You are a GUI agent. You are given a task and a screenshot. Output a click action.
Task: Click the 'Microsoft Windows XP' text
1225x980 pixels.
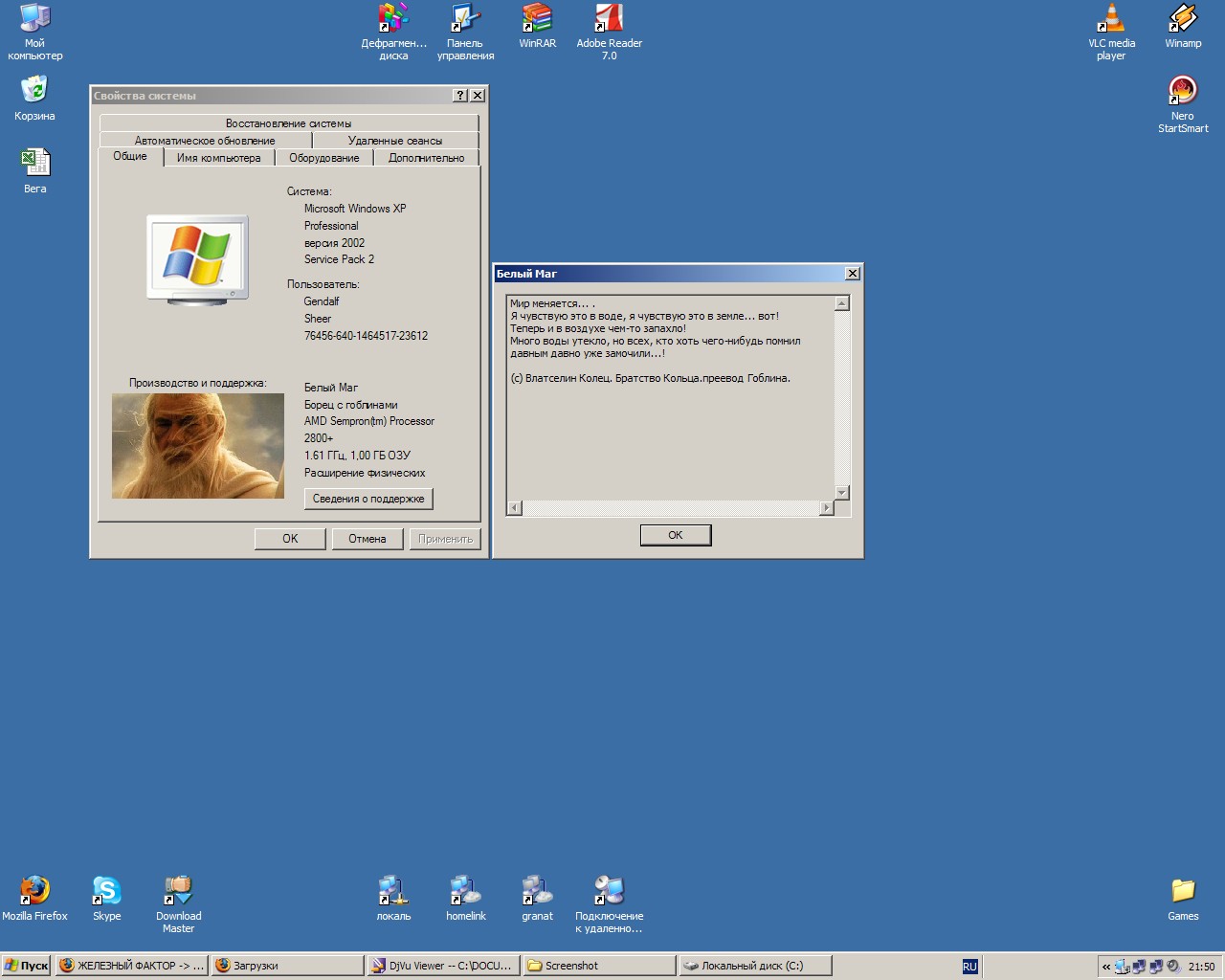(355, 209)
